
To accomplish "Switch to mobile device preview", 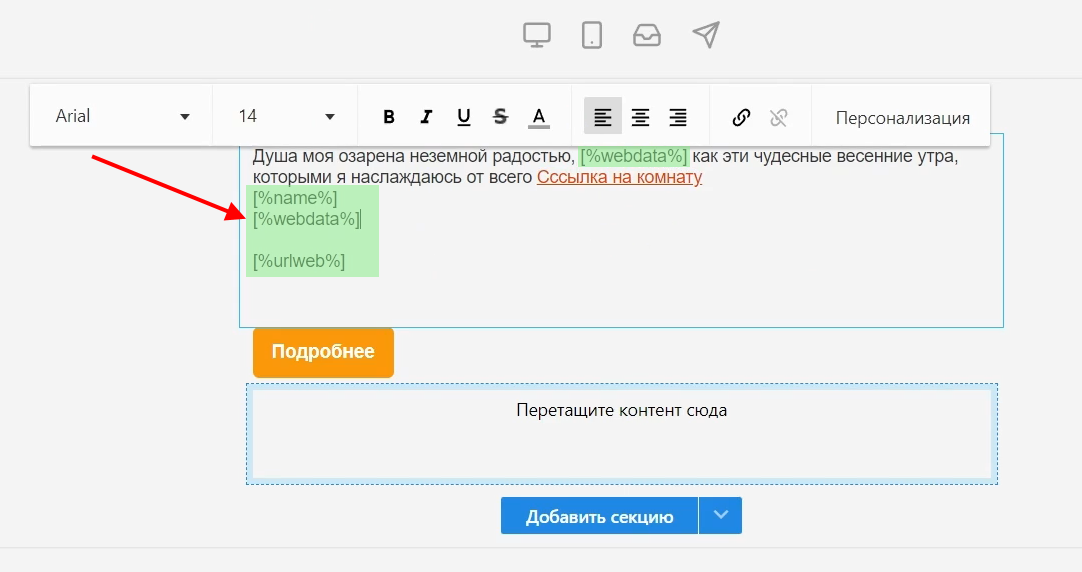I will (x=592, y=35).
